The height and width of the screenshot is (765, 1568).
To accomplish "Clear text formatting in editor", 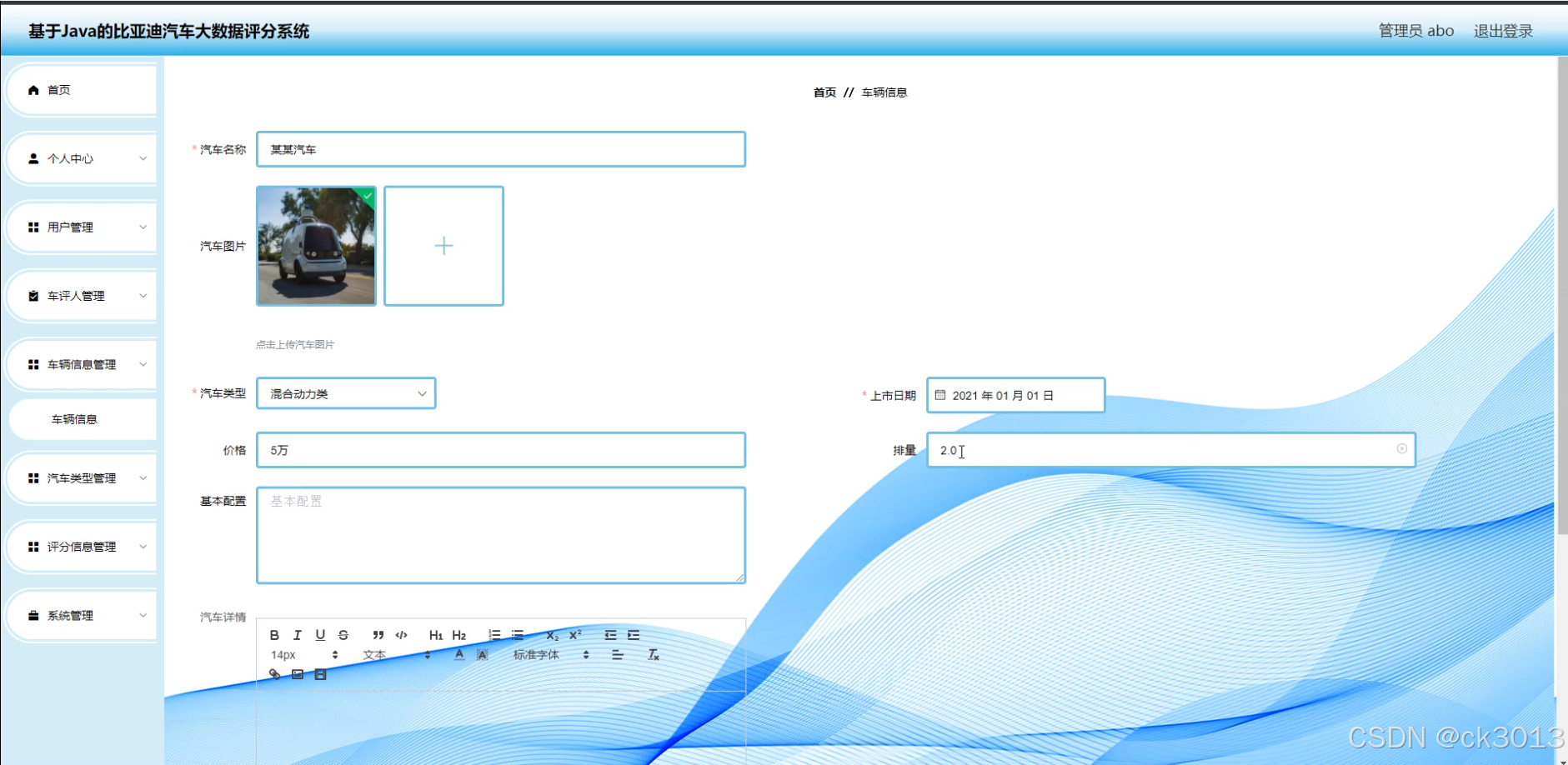I will click(x=654, y=655).
